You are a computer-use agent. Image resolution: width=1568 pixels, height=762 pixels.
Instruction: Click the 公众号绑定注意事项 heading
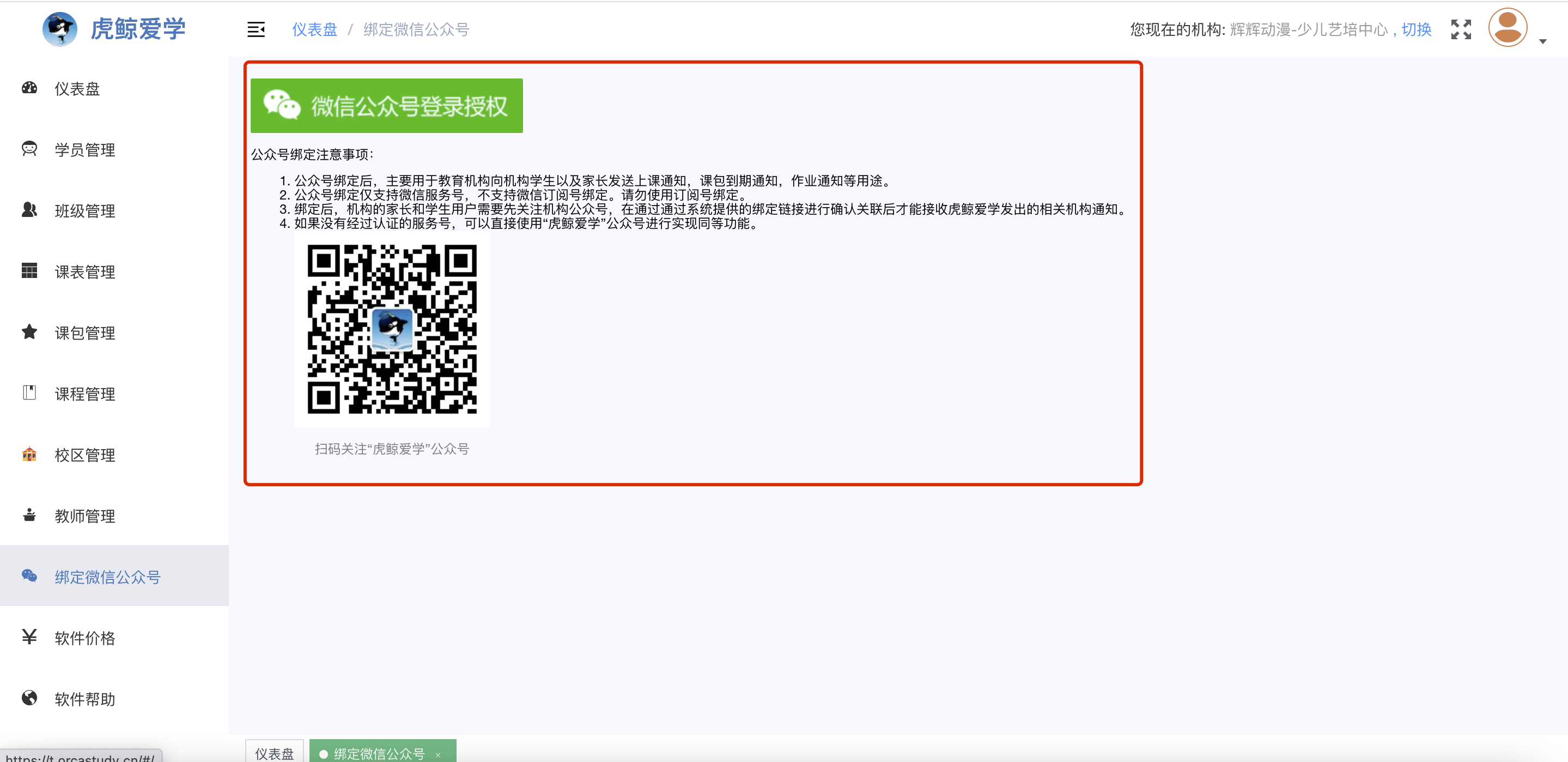[x=312, y=154]
